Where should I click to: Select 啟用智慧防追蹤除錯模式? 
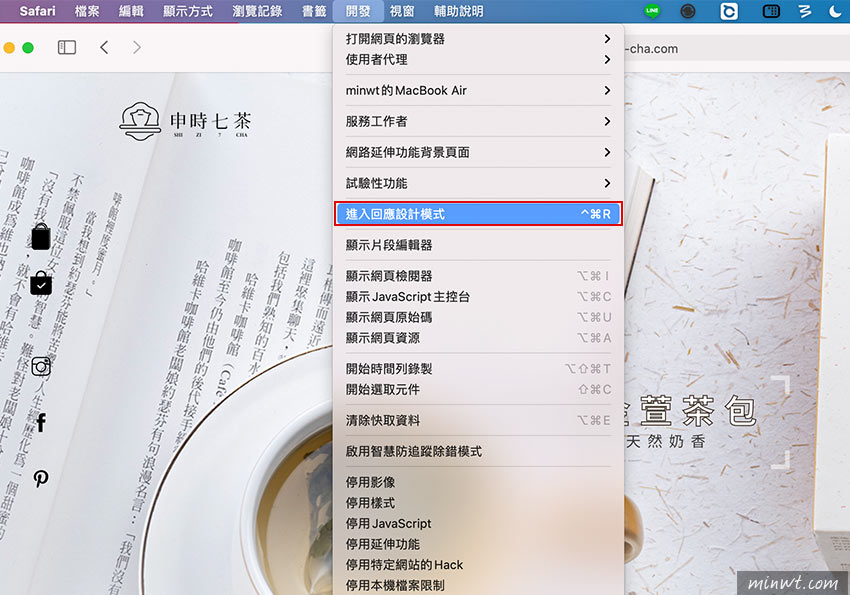[x=478, y=451]
